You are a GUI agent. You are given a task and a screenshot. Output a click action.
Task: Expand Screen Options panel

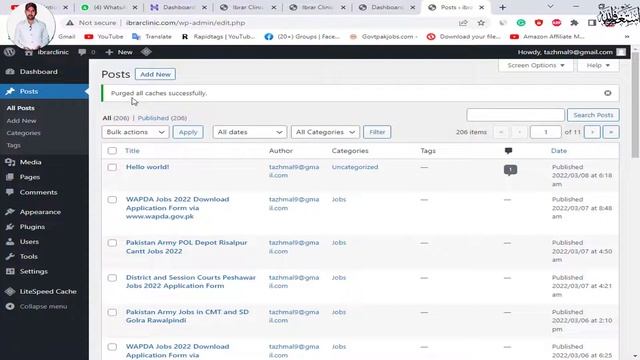(536, 65)
